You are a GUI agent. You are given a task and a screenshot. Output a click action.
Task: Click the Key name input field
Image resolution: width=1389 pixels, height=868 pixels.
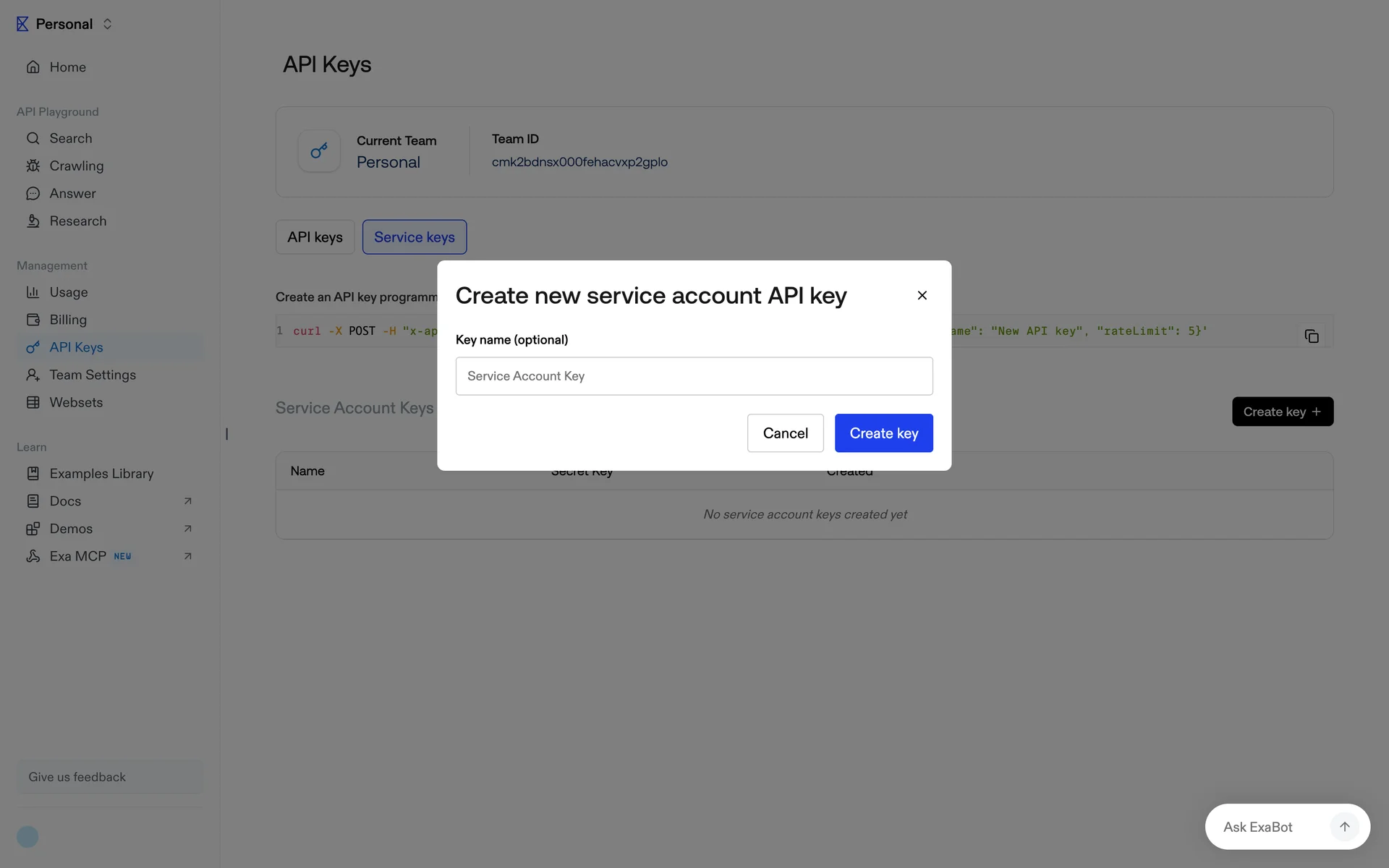tap(694, 376)
